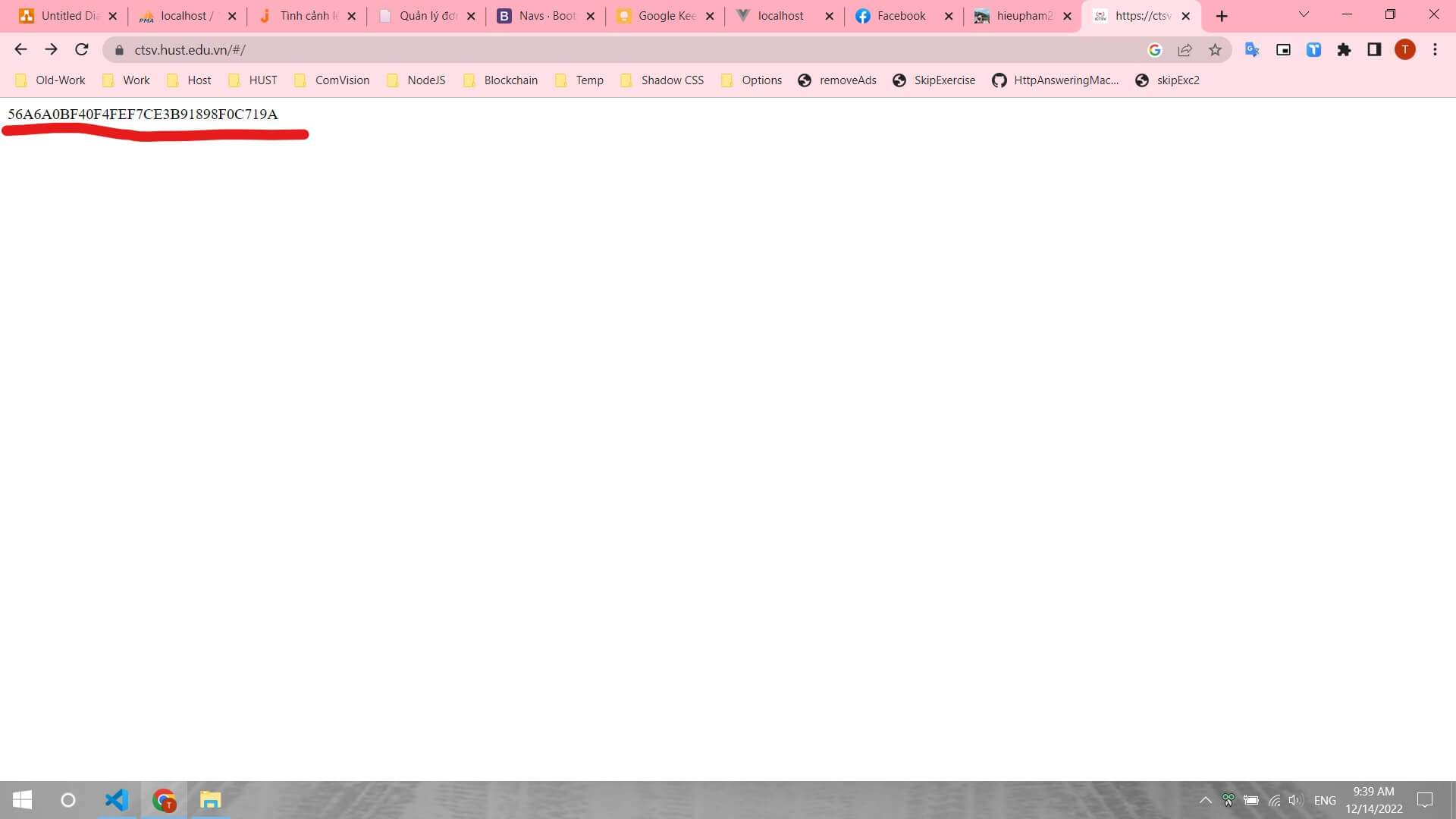
Task: Switch to the Facebook tab
Action: [900, 16]
